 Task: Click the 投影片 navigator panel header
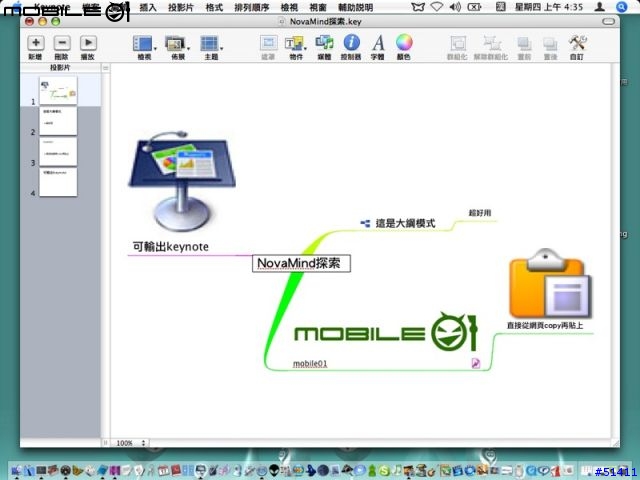[x=60, y=68]
